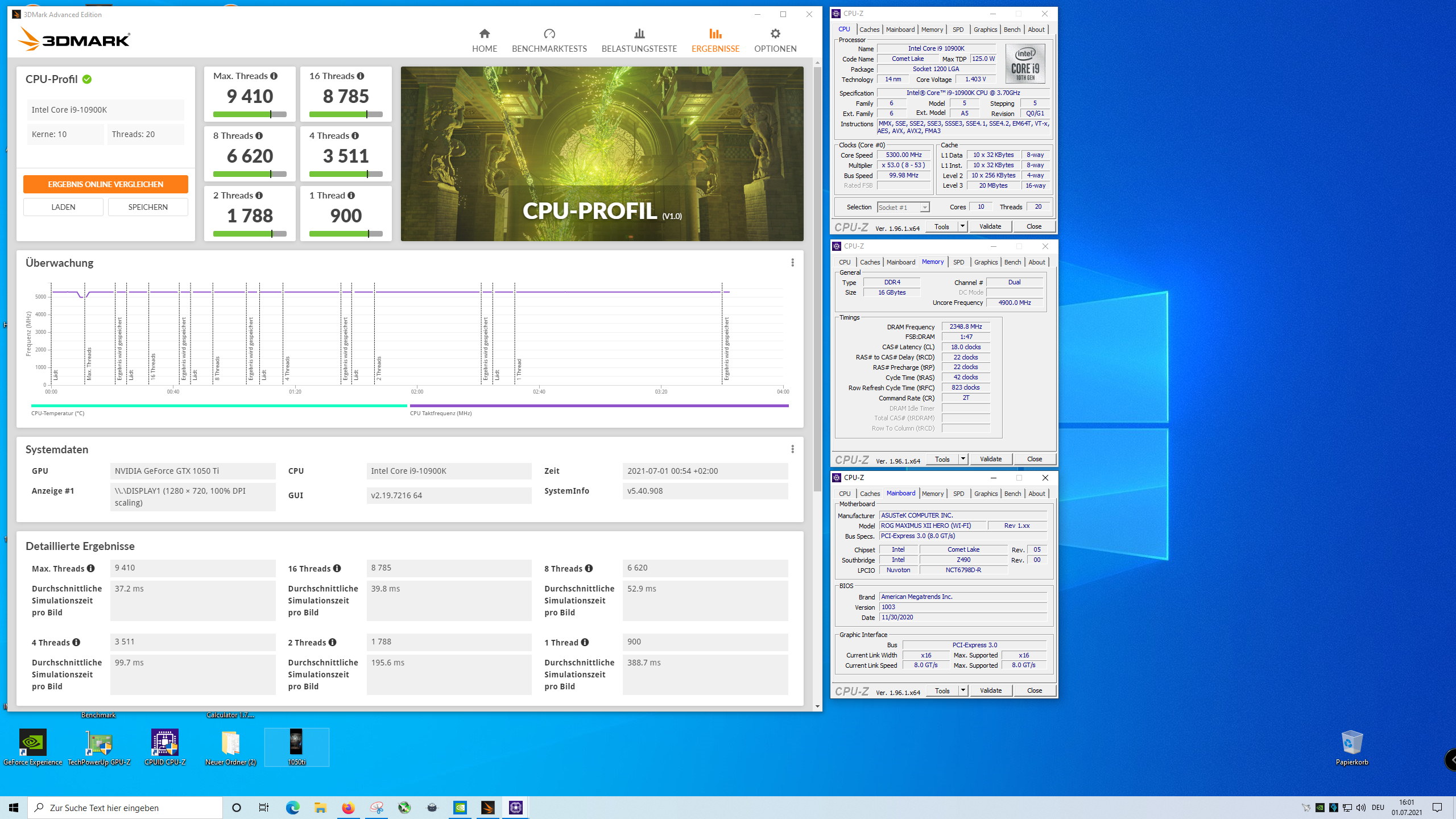
Task: Show info for Max. Threads score tile
Action: coord(274,76)
